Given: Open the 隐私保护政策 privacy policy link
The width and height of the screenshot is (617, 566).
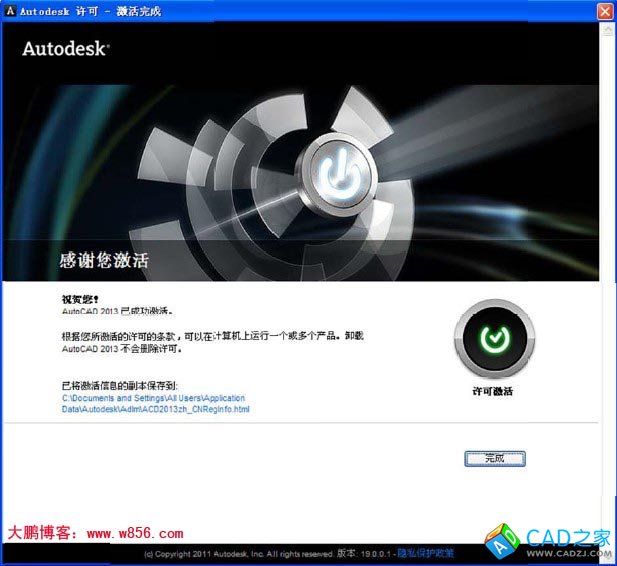Looking at the screenshot, I should [425, 553].
